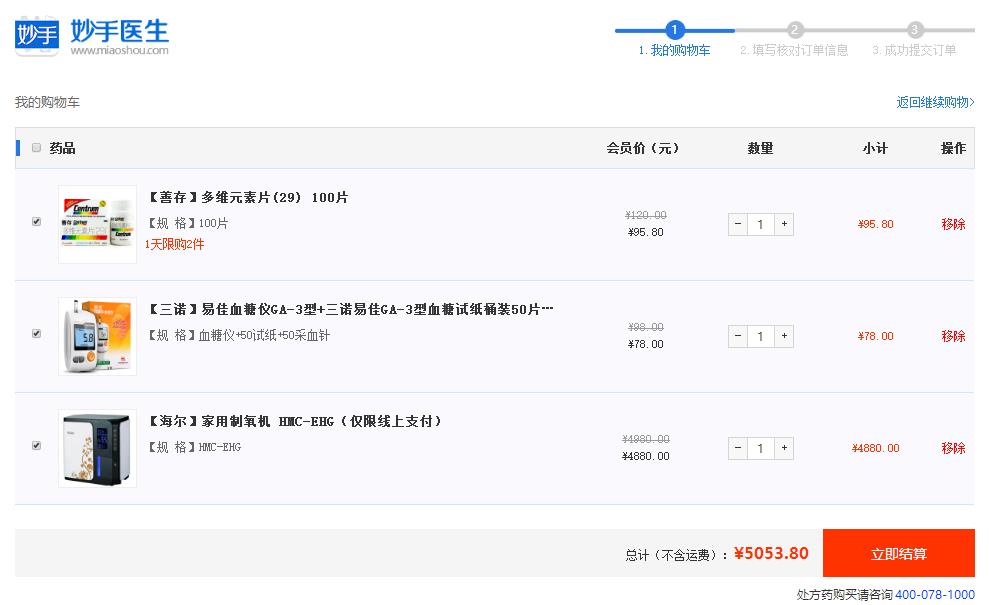Click quantity field for 海尔 制氧机
Viewport: 990px width, 605px height.
[x=761, y=448]
